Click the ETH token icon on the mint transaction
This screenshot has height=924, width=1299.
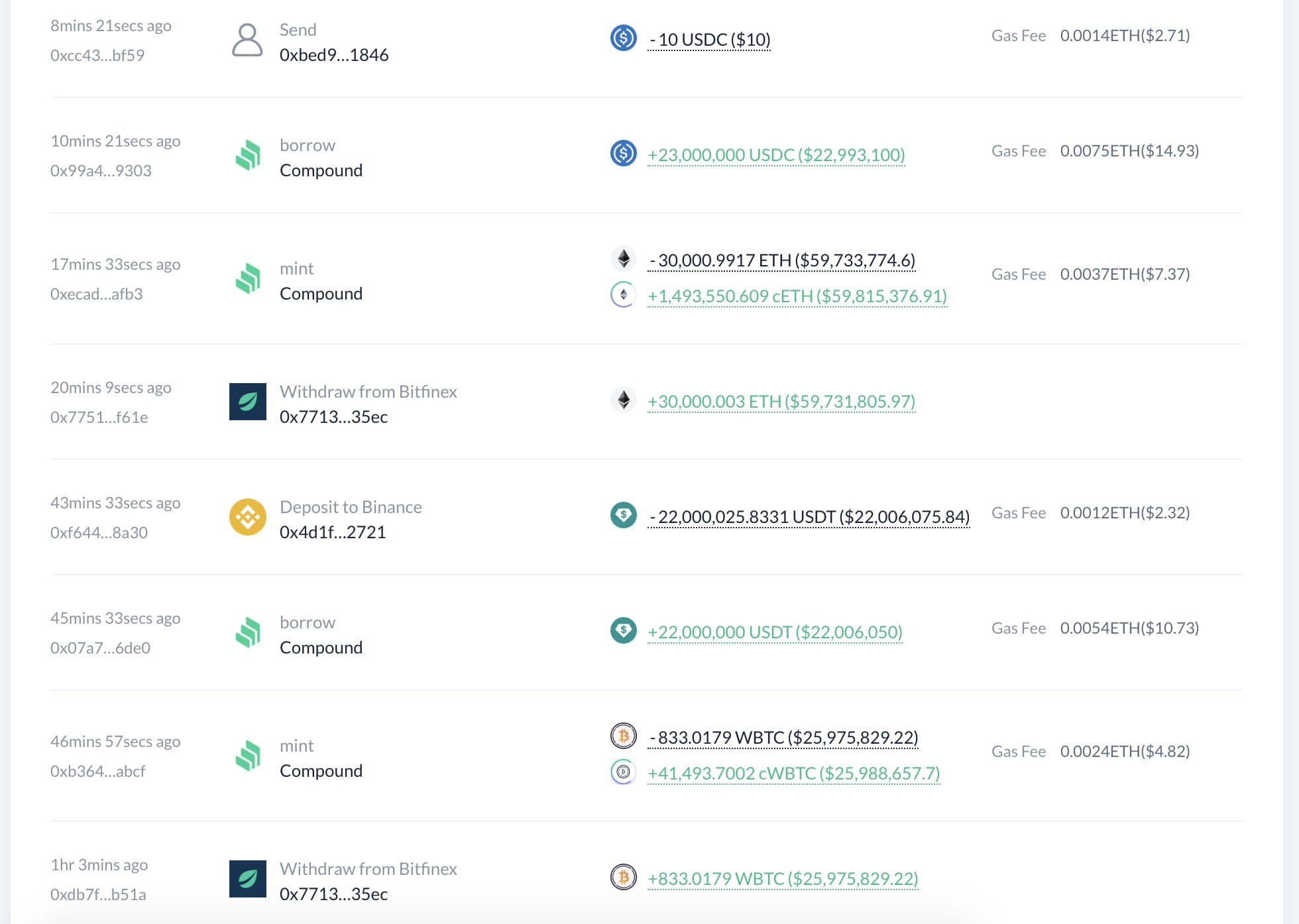623,260
